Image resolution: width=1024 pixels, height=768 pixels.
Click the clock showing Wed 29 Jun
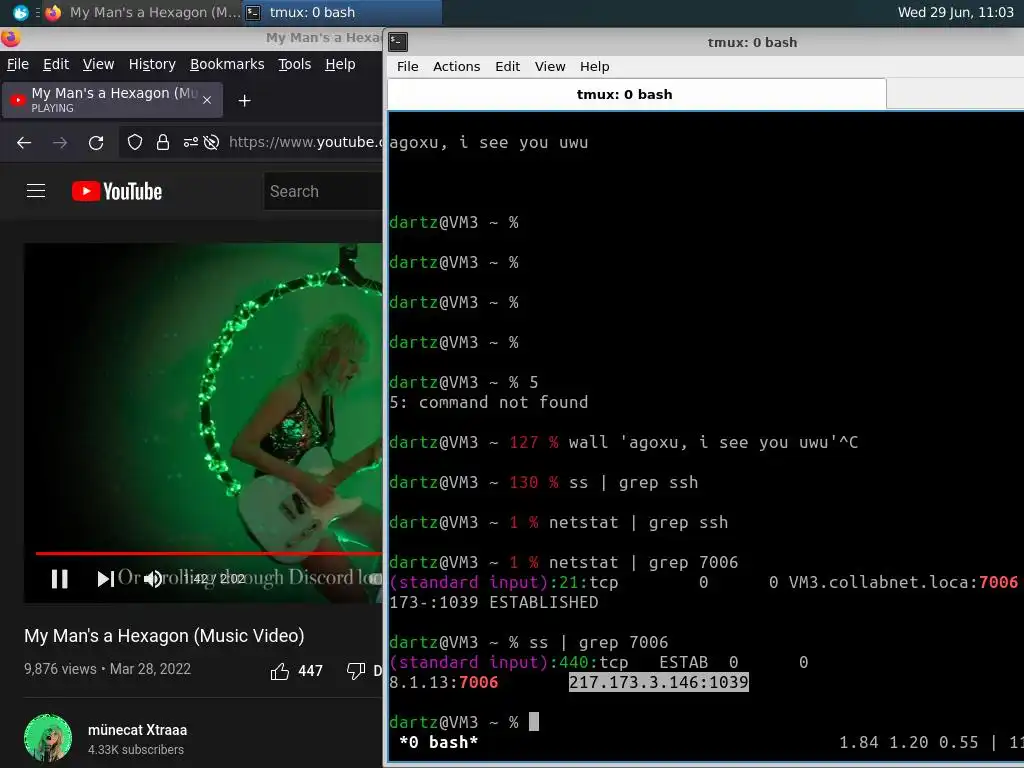coord(955,12)
